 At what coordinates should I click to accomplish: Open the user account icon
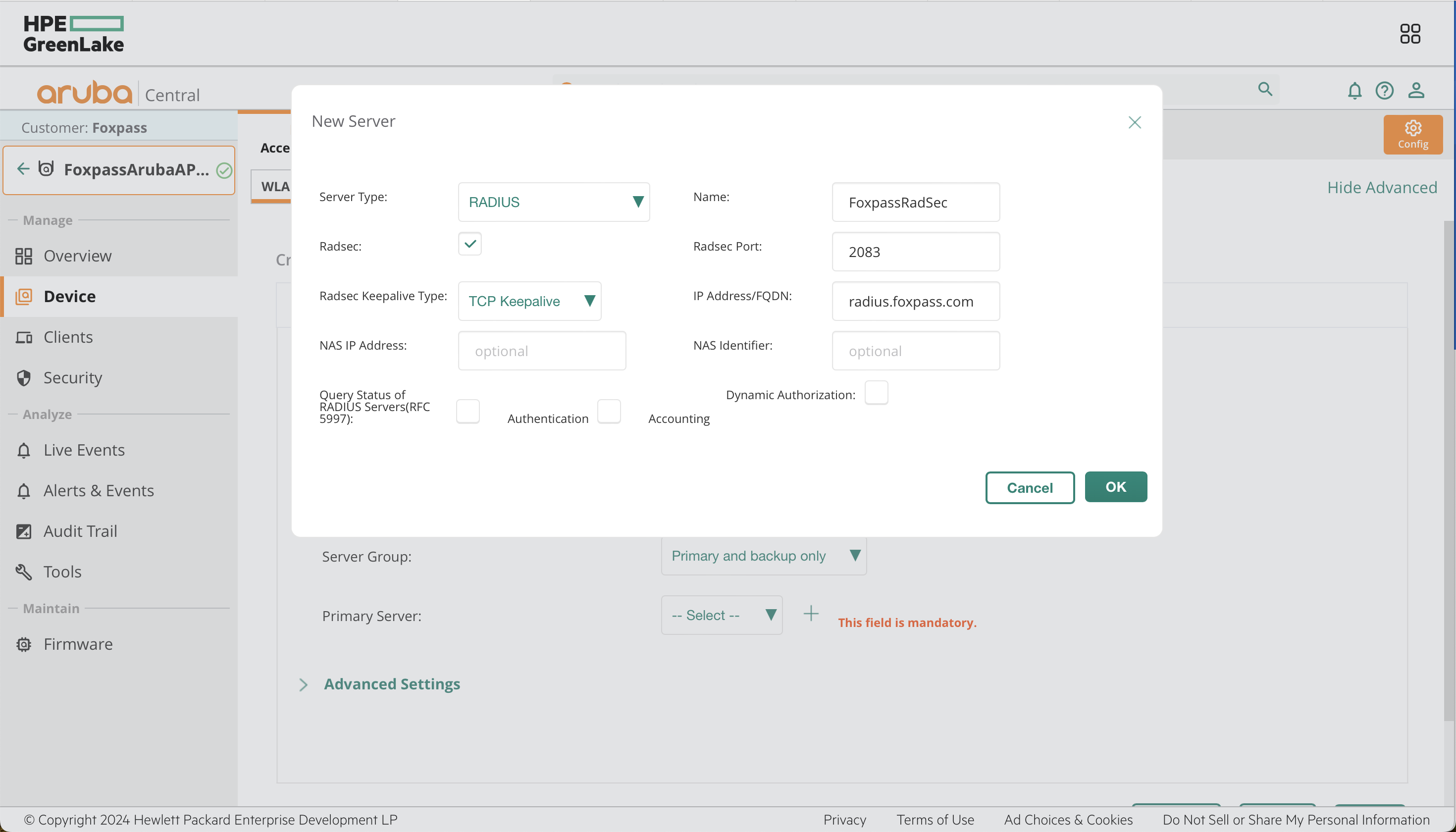coord(1416,90)
